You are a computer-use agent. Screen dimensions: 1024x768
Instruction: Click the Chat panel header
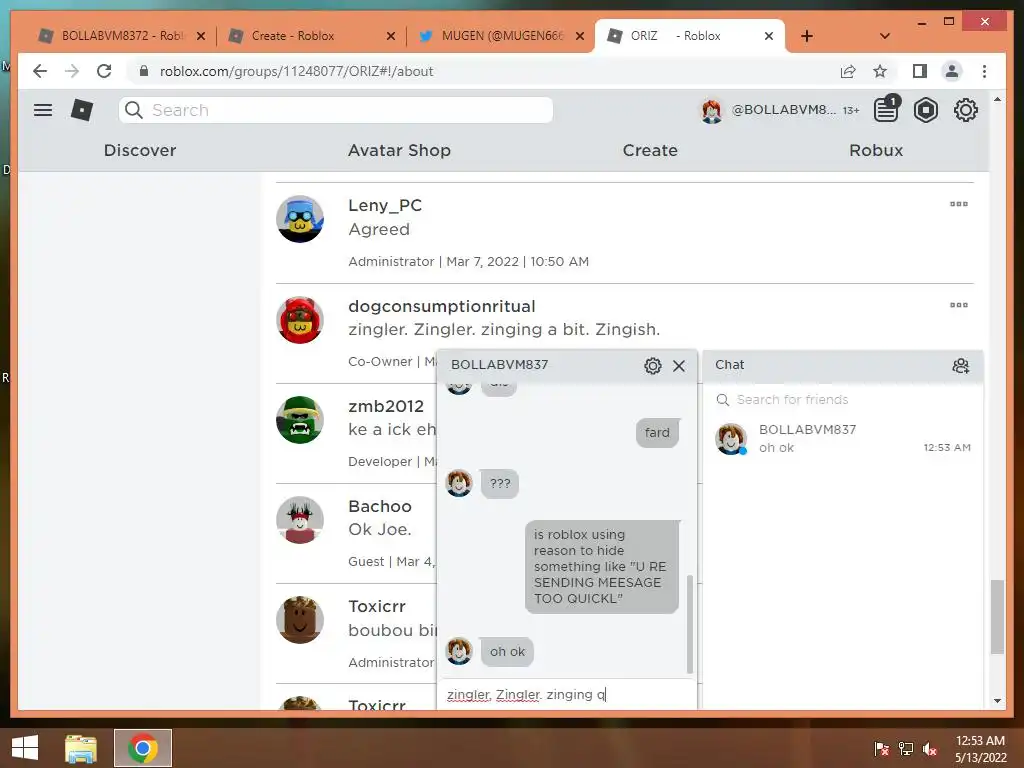[842, 365]
